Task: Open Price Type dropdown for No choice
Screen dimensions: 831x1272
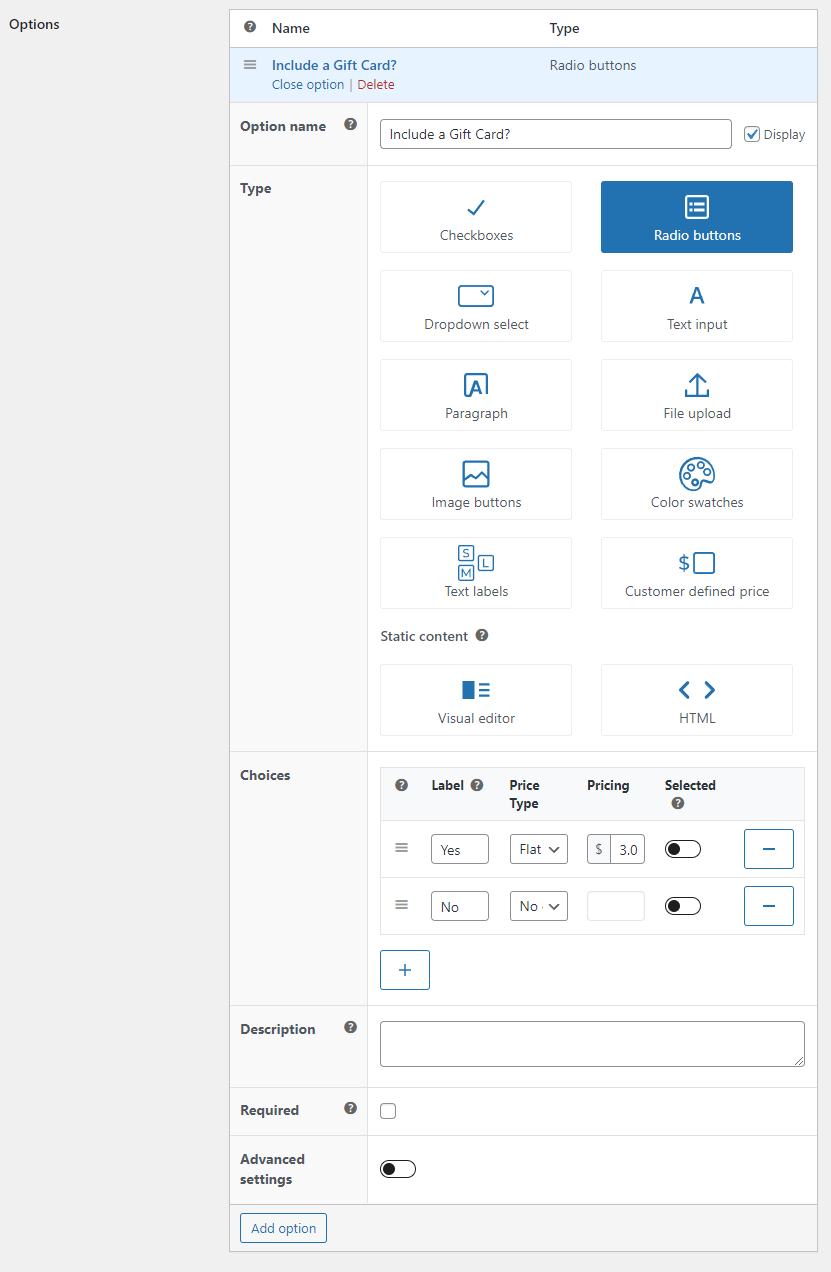Action: [x=538, y=906]
